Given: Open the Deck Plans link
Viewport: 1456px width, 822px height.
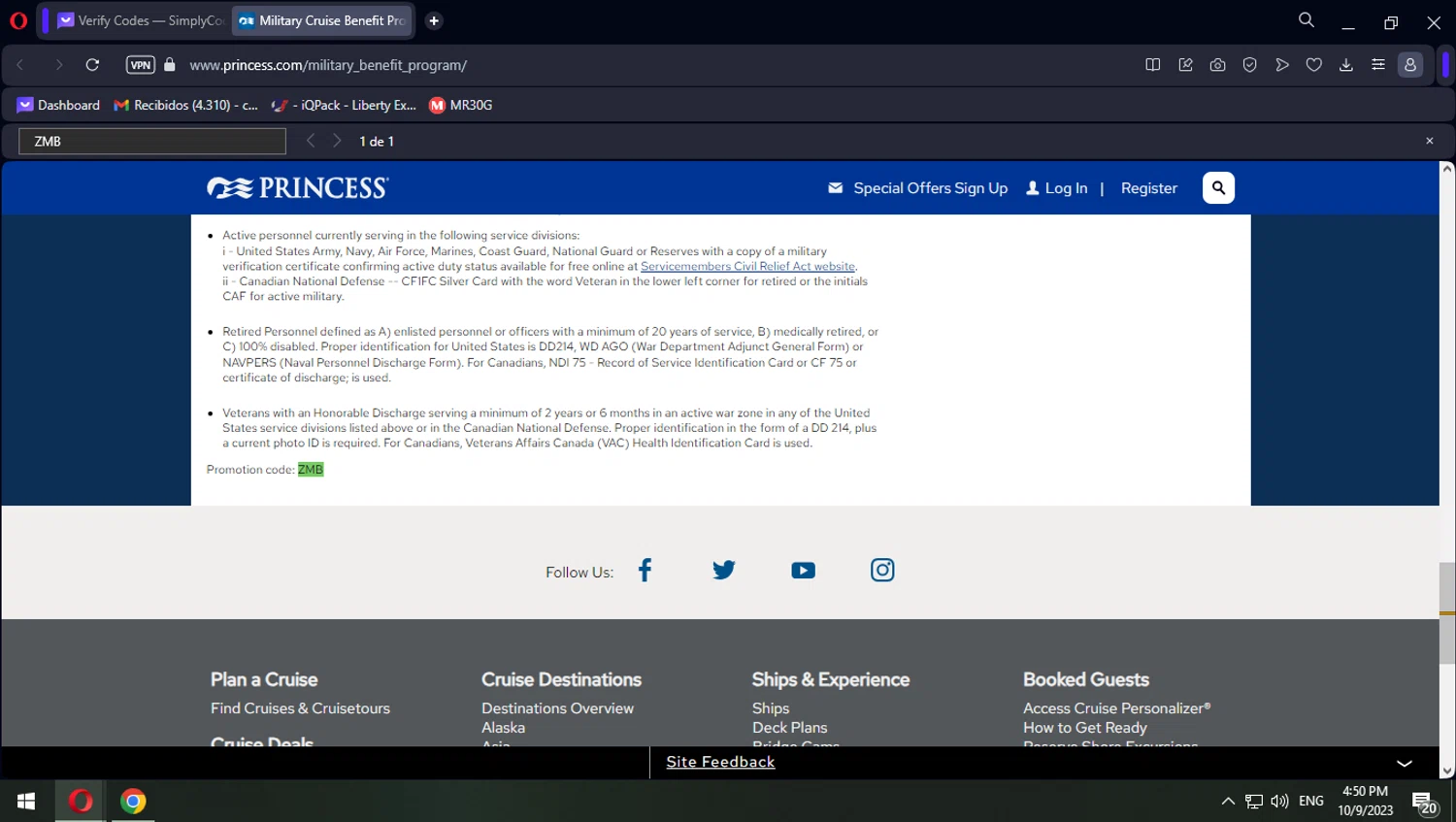Looking at the screenshot, I should pyautogui.click(x=790, y=728).
